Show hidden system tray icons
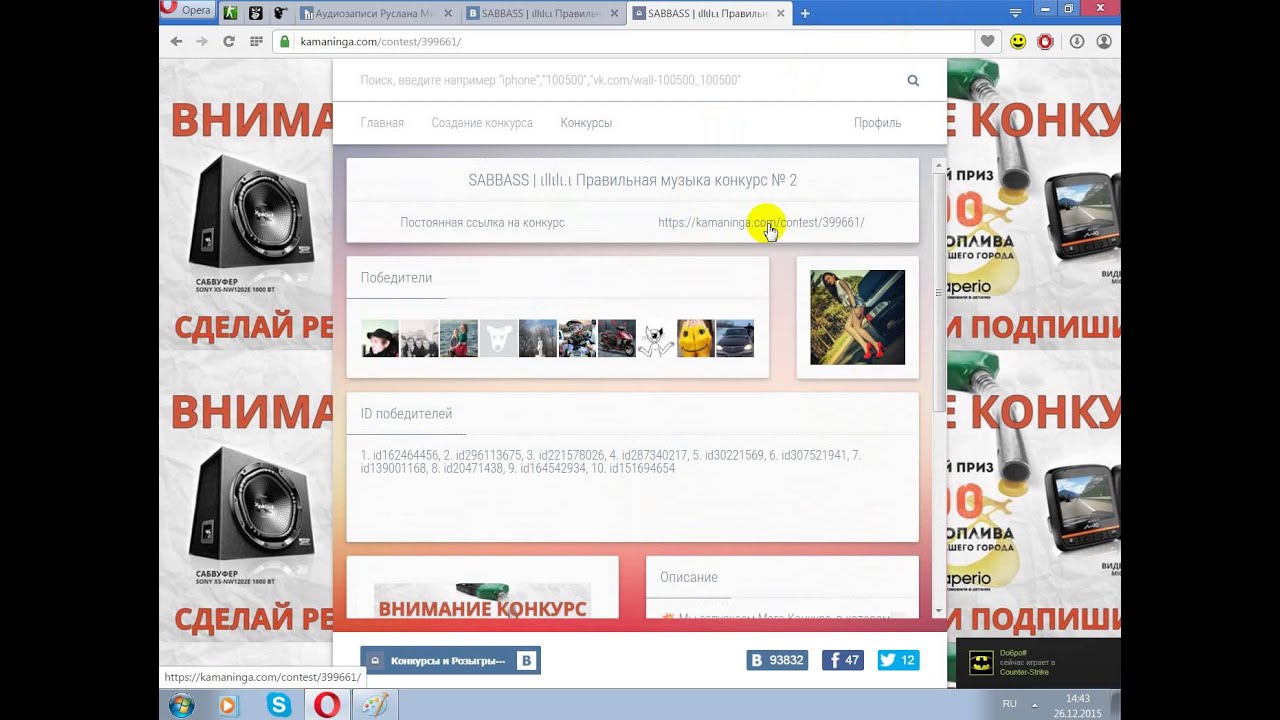The width and height of the screenshot is (1280, 720). pyautogui.click(x=1034, y=704)
